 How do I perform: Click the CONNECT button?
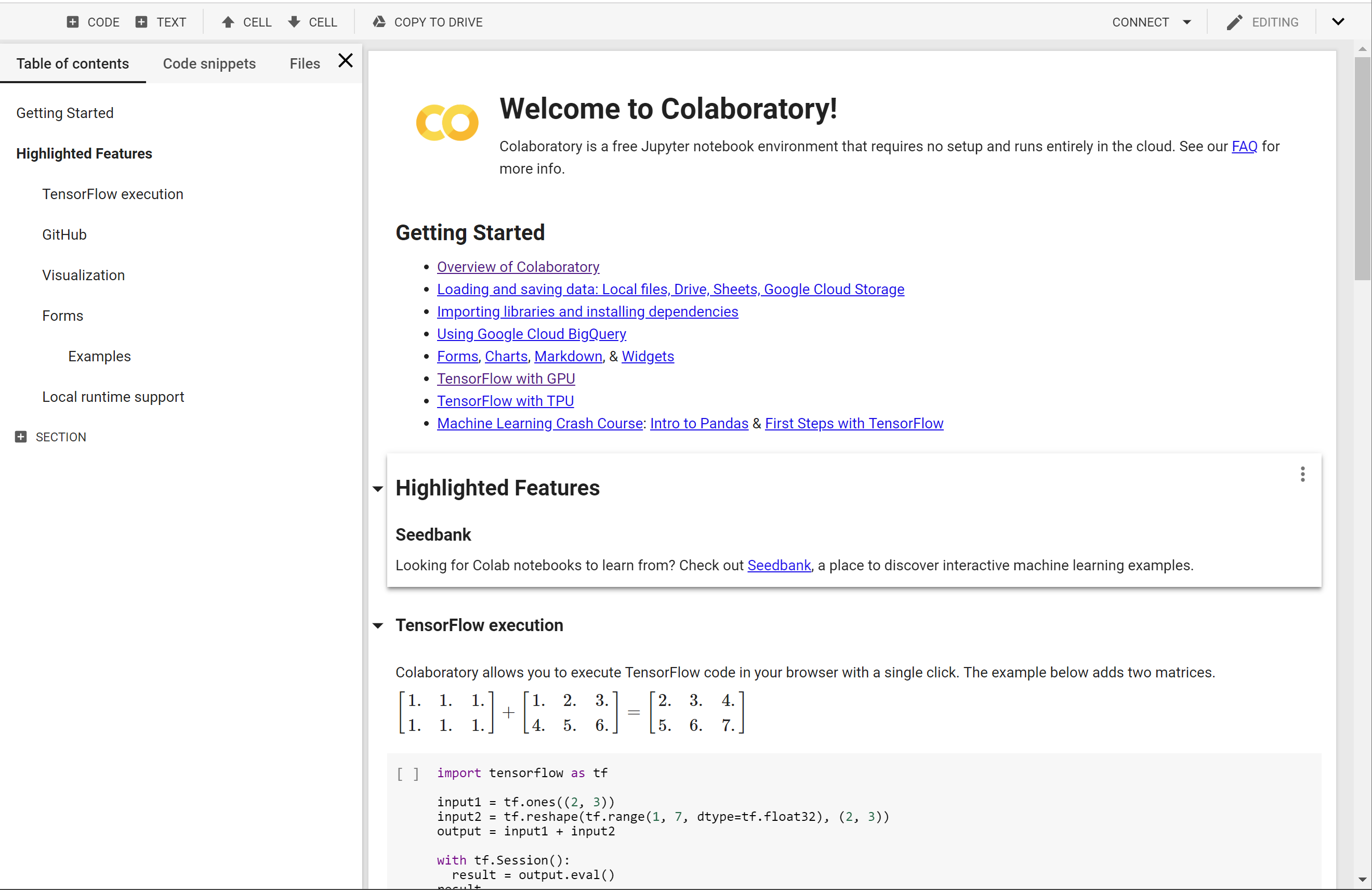(x=1140, y=22)
